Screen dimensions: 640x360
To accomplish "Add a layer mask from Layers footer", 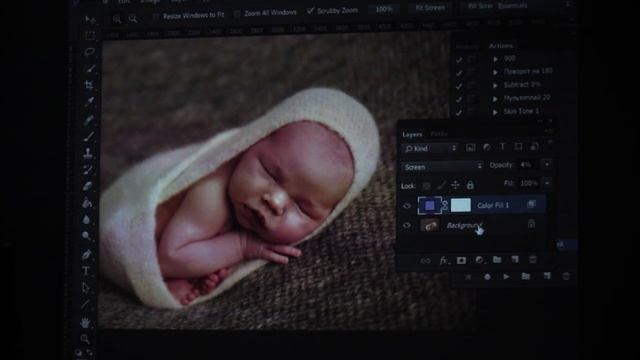I will 461,260.
